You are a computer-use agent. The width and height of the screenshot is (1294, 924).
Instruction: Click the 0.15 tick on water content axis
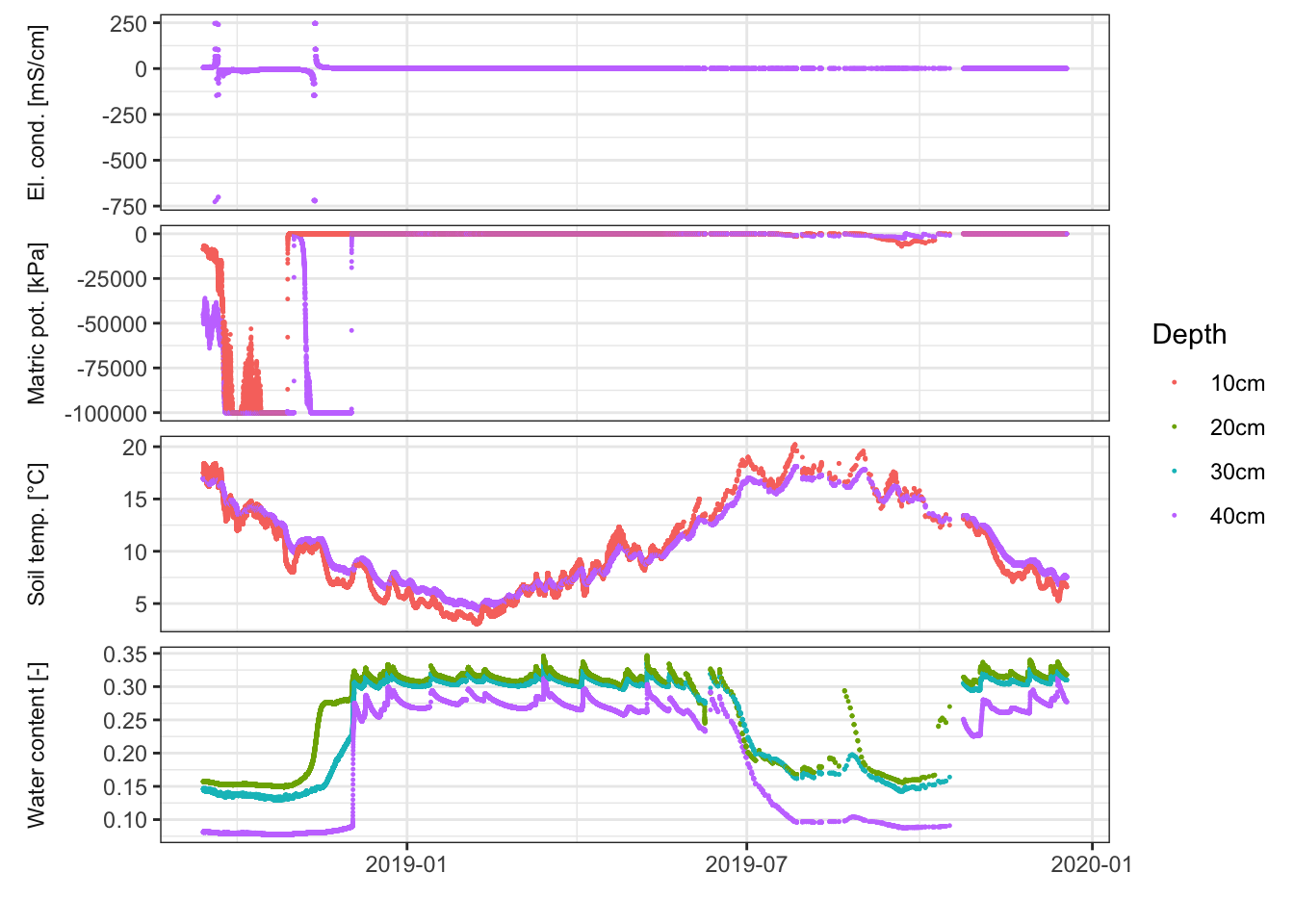125,787
